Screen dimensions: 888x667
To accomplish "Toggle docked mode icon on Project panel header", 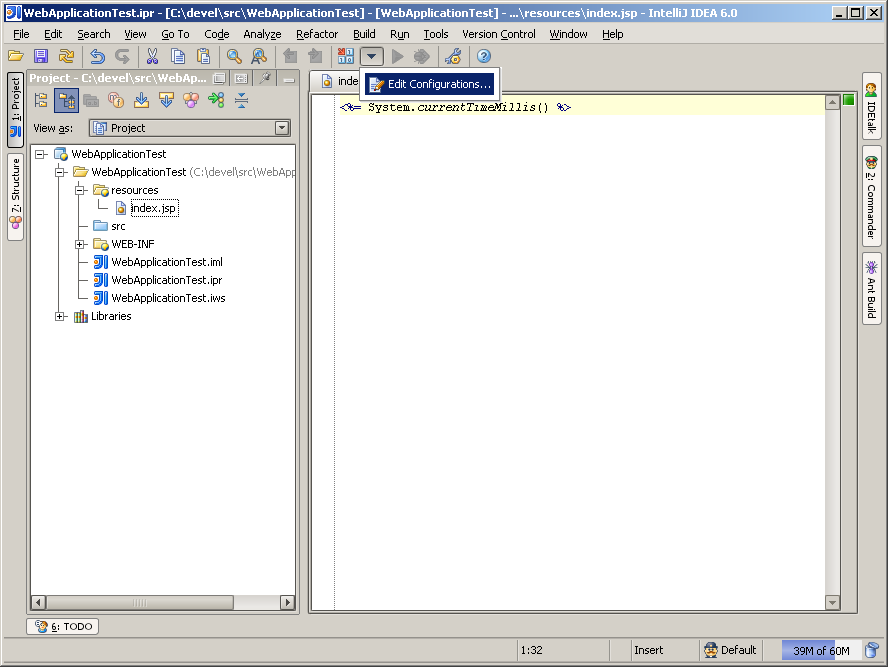I will [x=241, y=78].
